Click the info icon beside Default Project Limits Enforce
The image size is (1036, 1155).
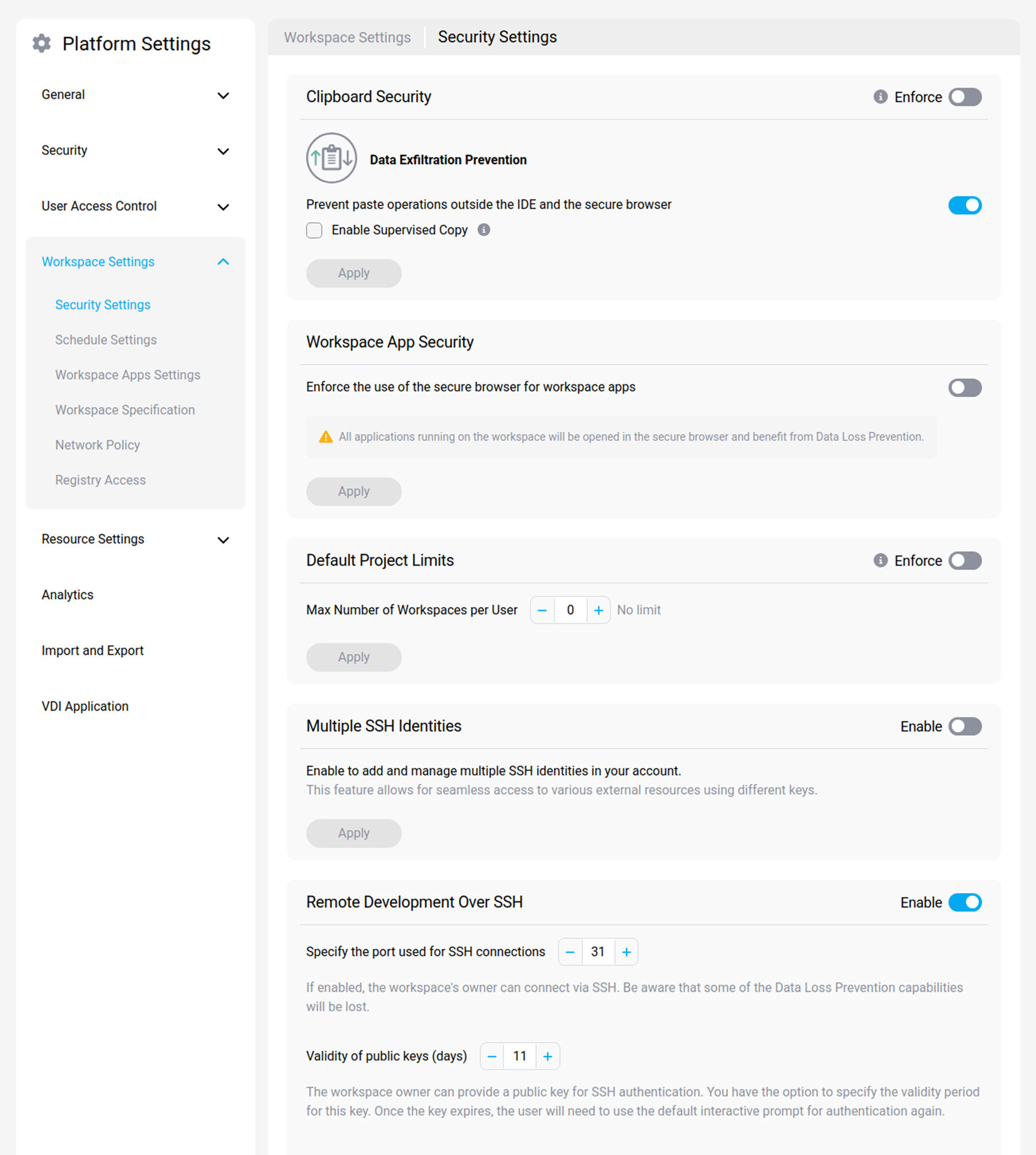(880, 560)
